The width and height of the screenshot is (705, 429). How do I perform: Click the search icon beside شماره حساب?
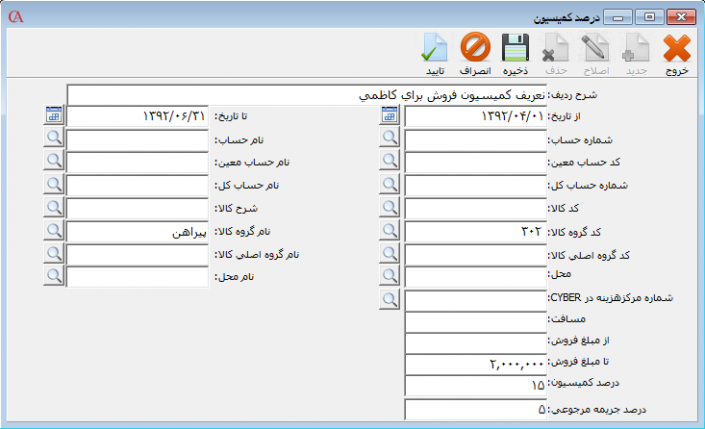[x=391, y=140]
